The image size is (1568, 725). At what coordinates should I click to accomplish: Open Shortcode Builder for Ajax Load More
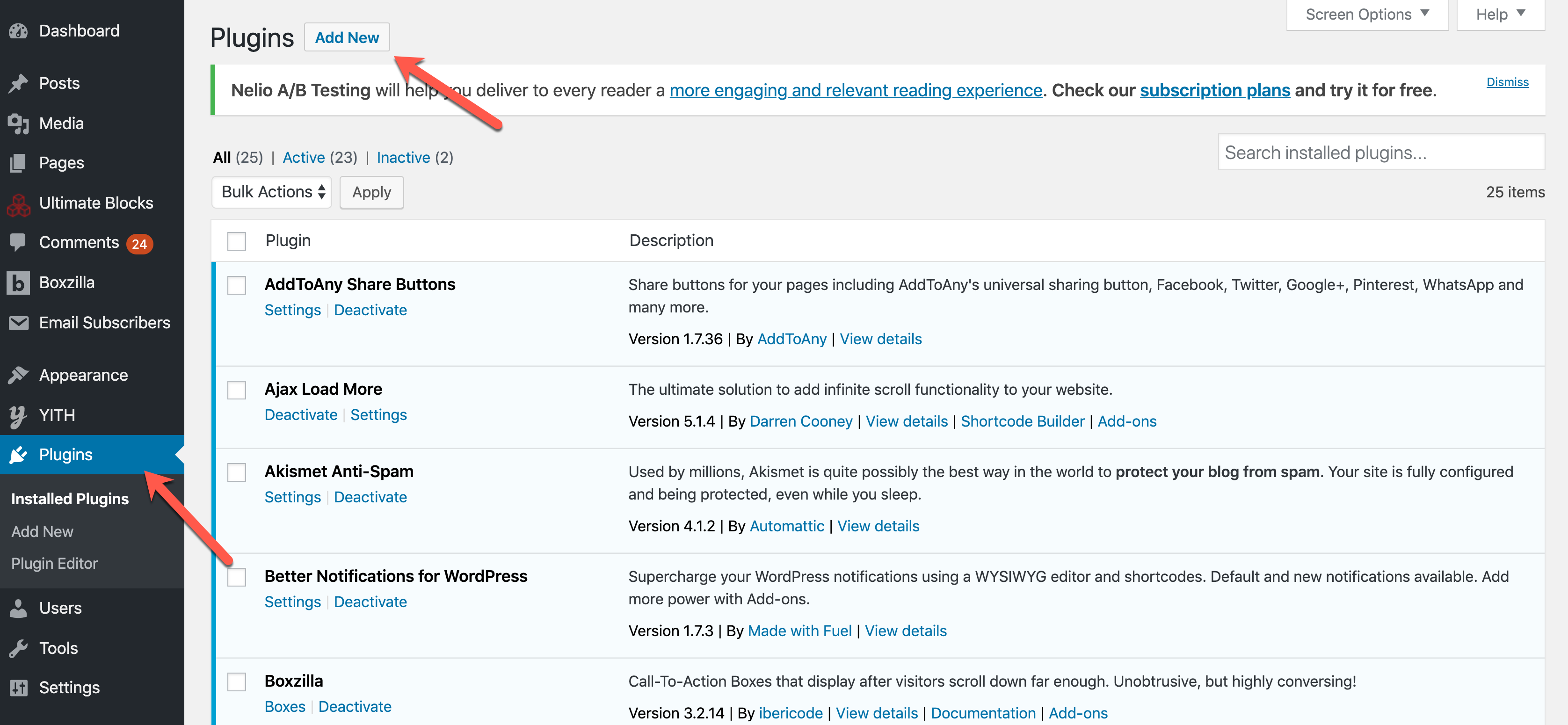click(1022, 422)
